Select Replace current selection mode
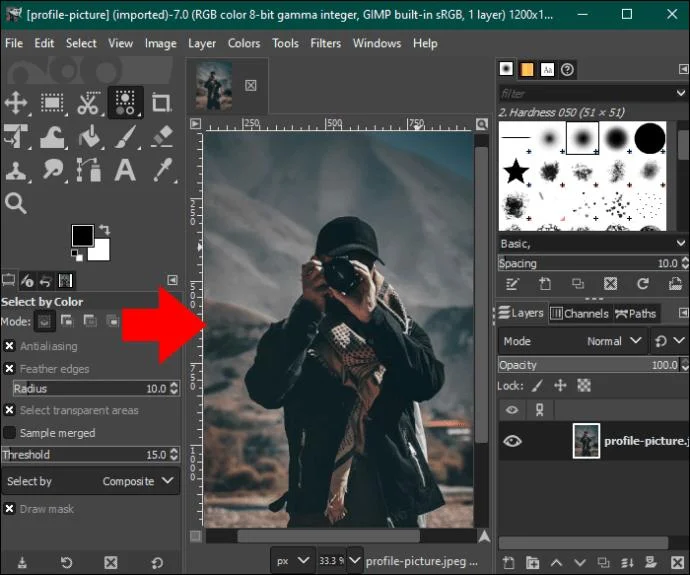Screen dimensions: 690x575 (44, 321)
